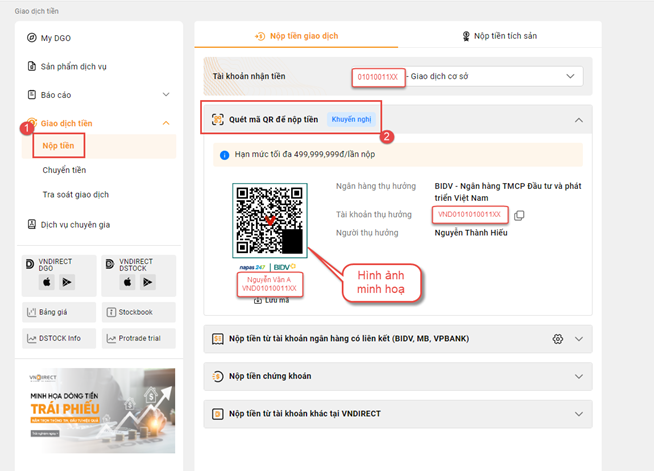The width and height of the screenshot is (654, 471).
Task: Click the VNDIRECT DGO logo icon
Action: [30, 264]
